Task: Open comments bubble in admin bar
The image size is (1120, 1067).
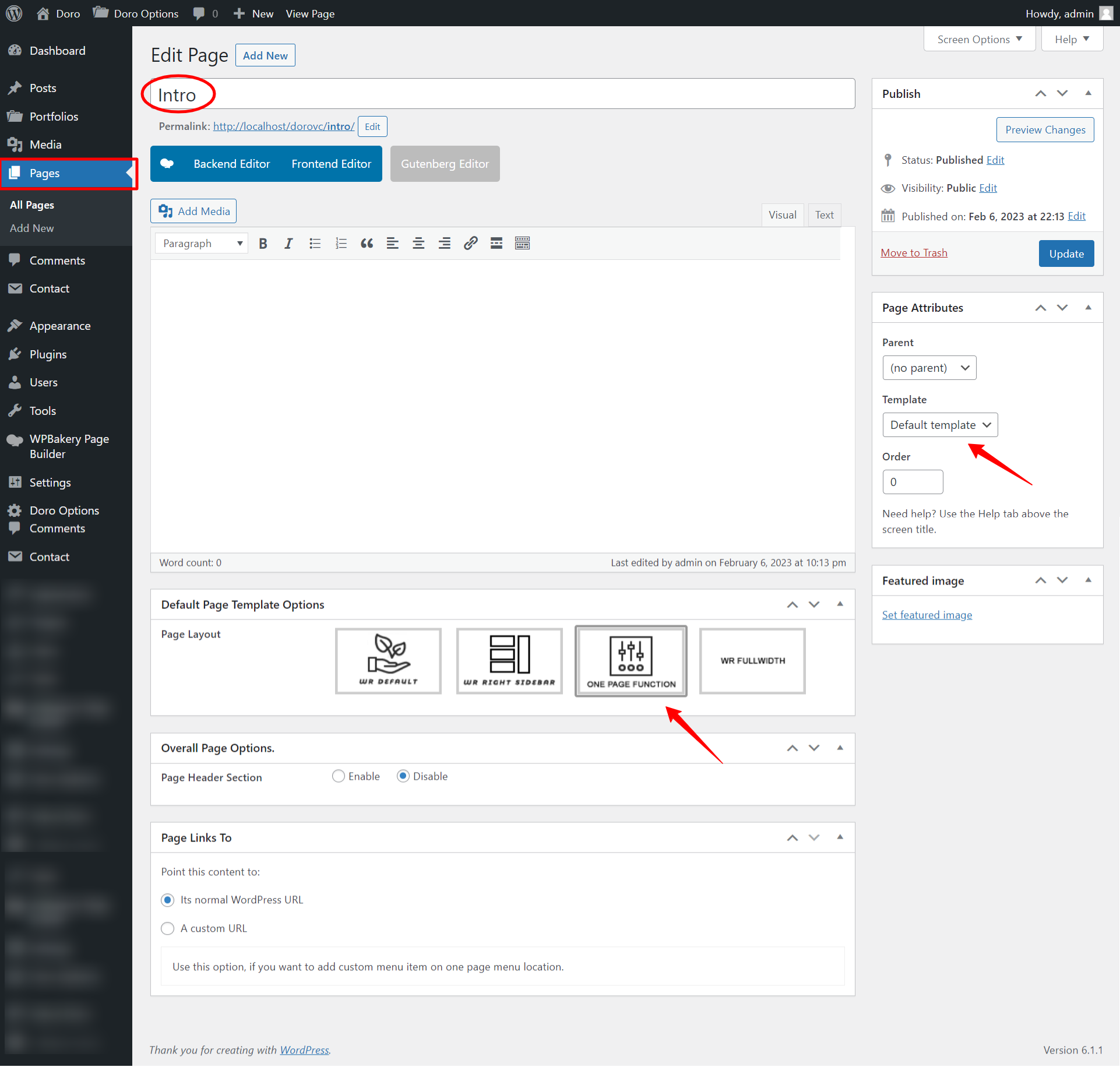Action: coord(205,13)
